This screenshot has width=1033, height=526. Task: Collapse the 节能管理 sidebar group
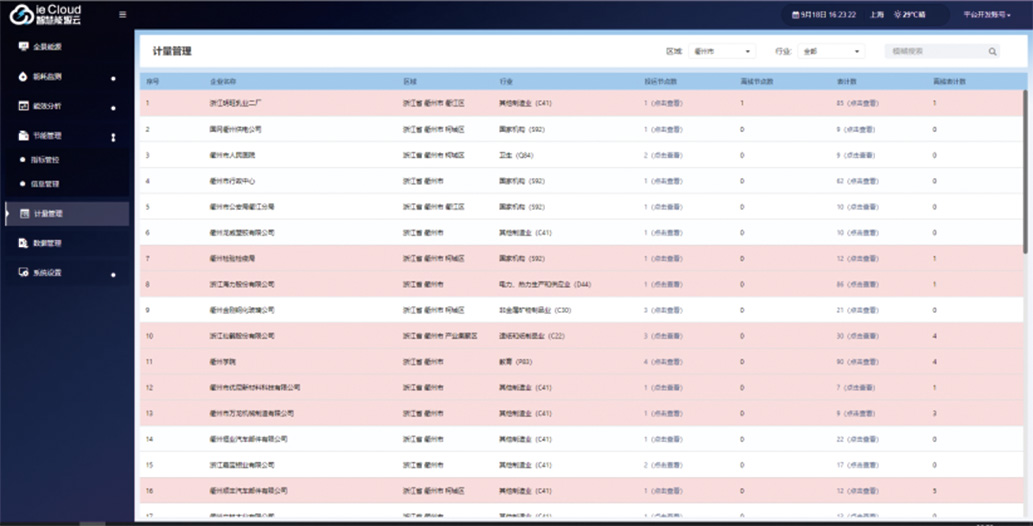tap(113, 136)
